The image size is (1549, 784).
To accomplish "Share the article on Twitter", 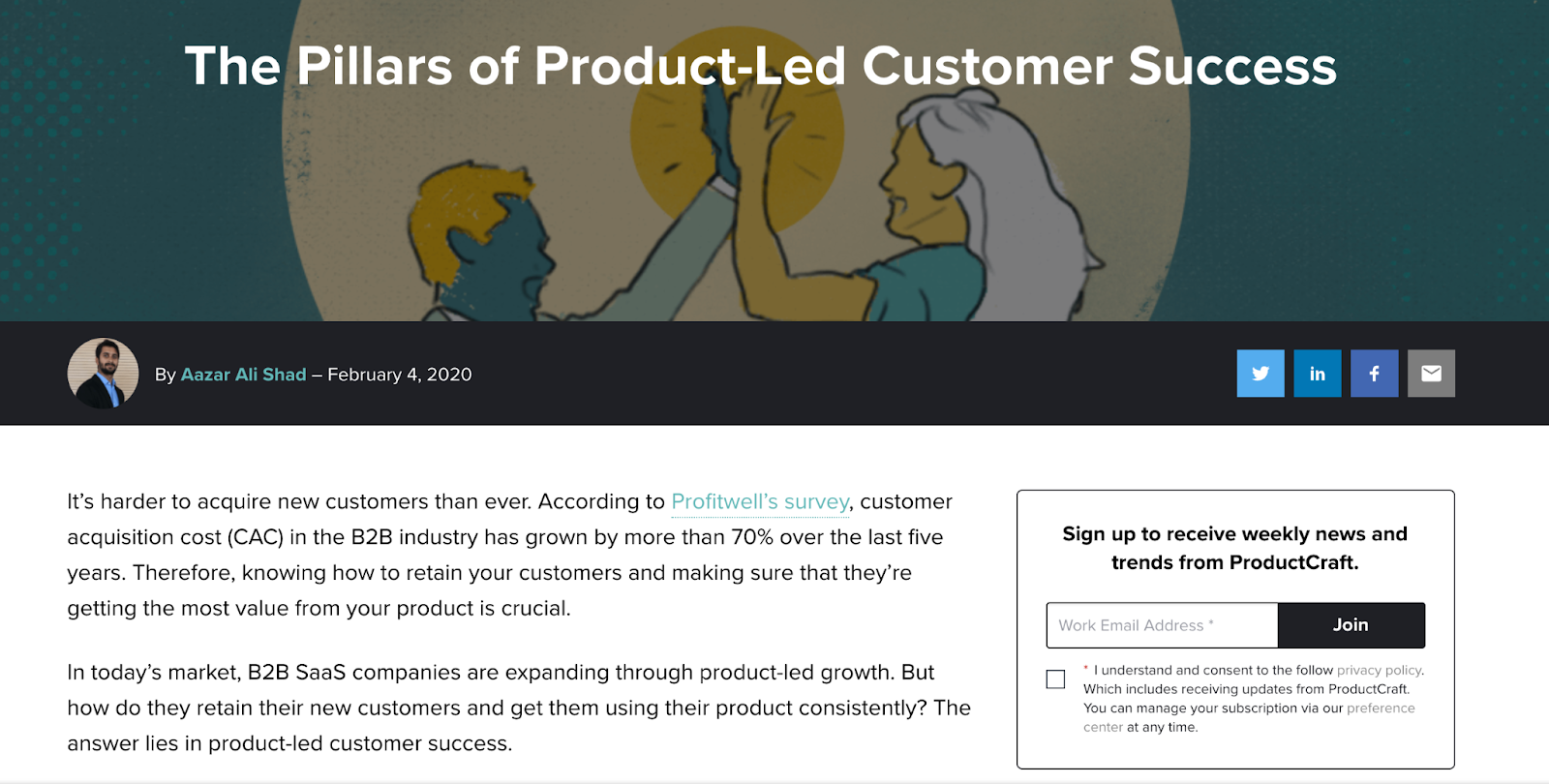I will pos(1260,374).
